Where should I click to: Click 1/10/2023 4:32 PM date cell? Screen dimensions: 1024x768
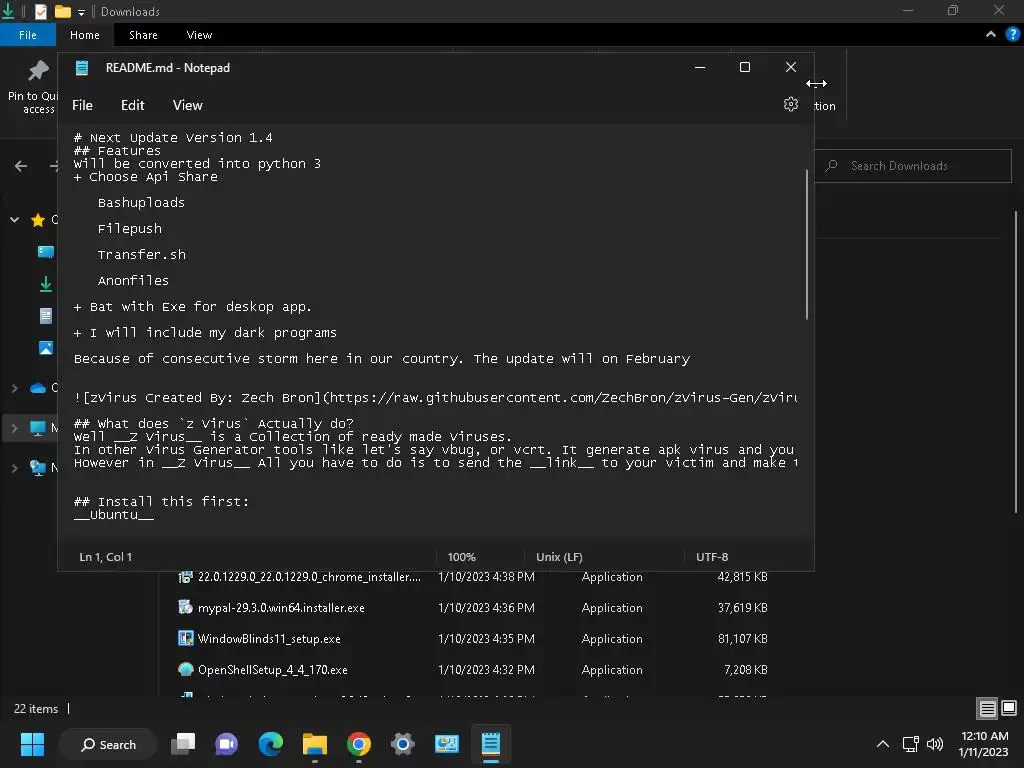(x=486, y=670)
